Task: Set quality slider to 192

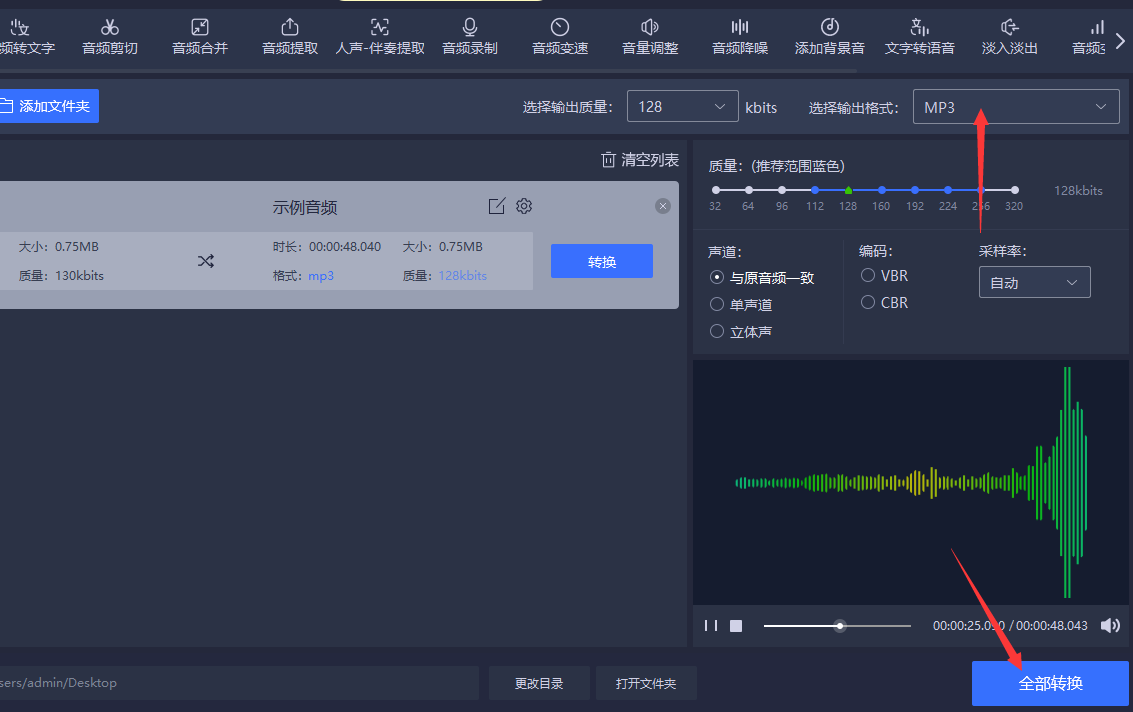Action: [915, 190]
